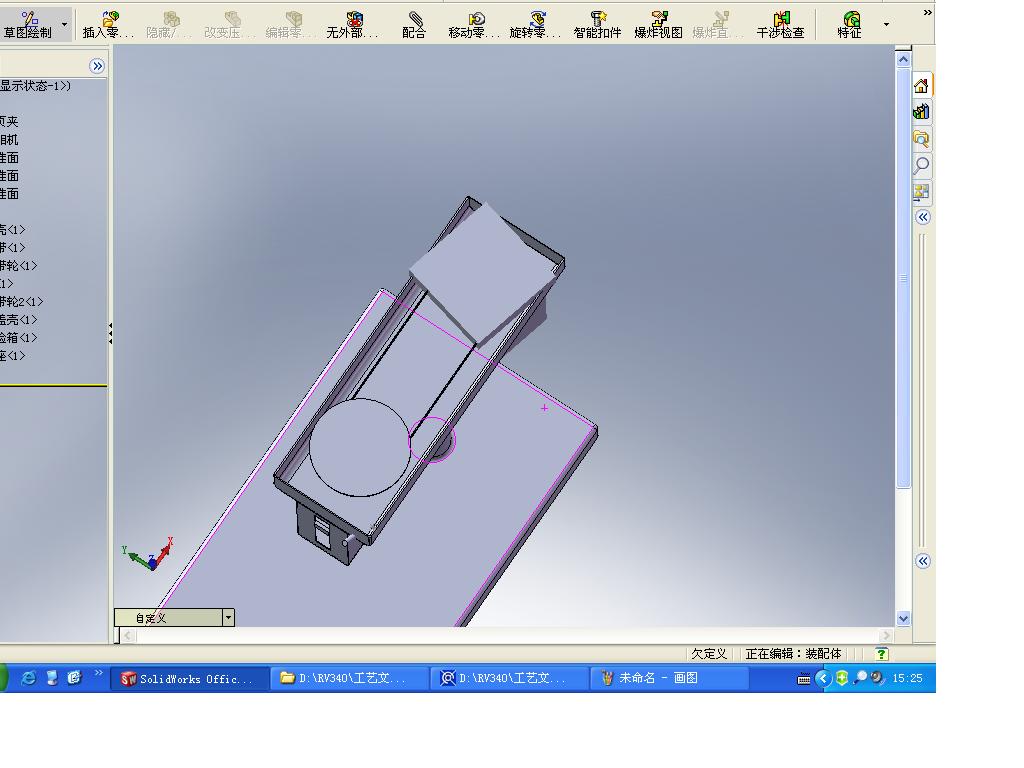Click the vertical scrollbar thumb

point(903,278)
